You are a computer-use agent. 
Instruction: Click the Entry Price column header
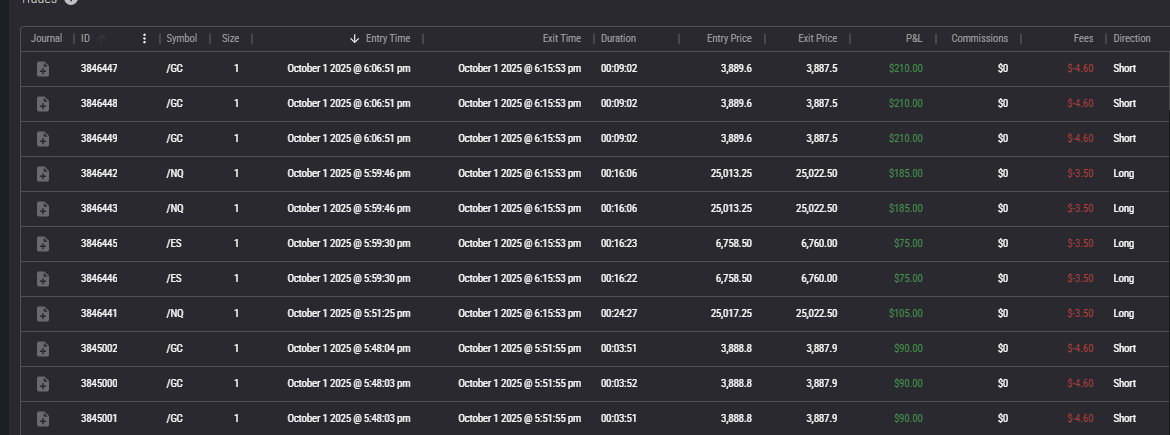728,39
